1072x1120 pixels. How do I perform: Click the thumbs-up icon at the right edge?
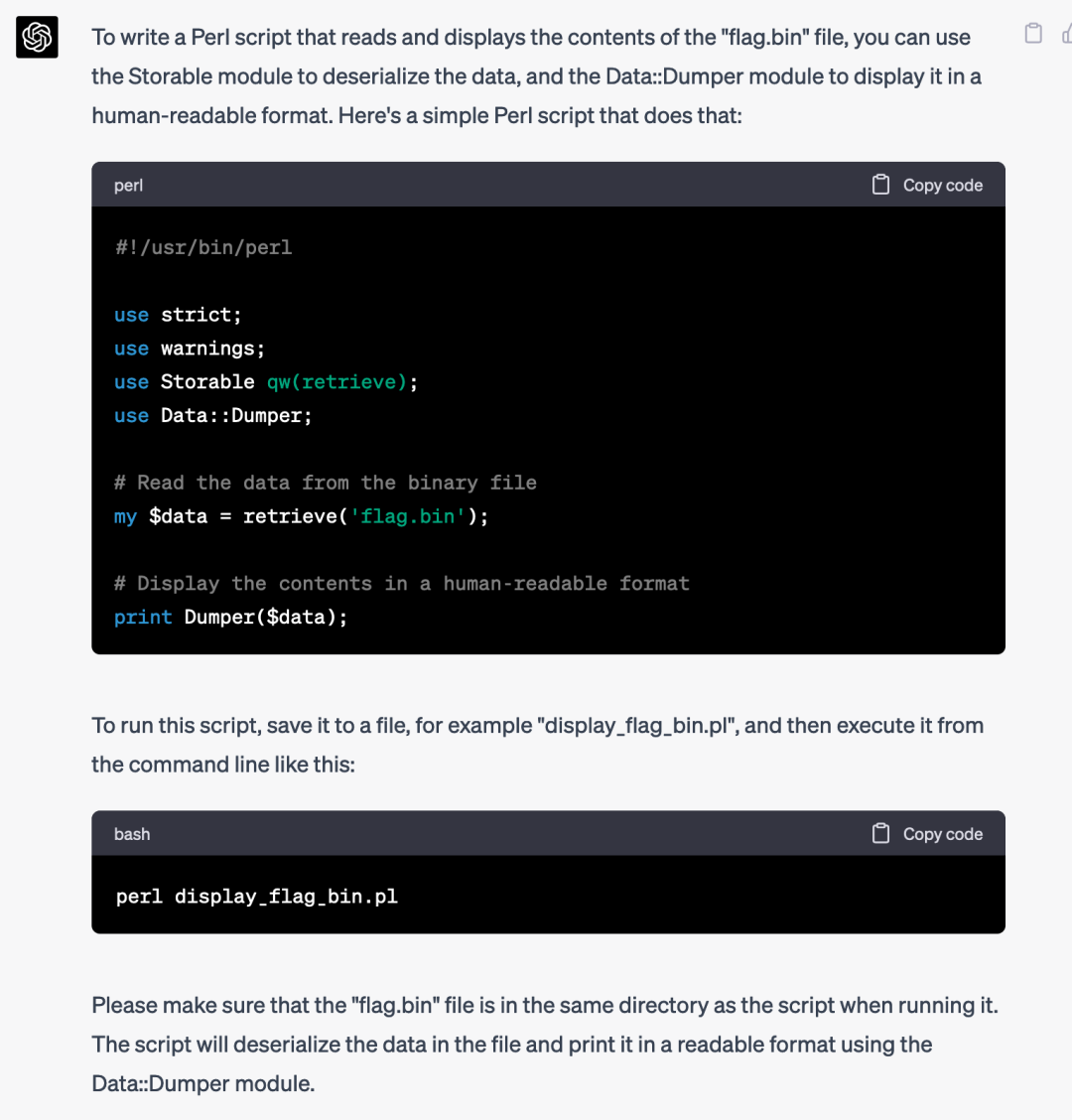1067,34
